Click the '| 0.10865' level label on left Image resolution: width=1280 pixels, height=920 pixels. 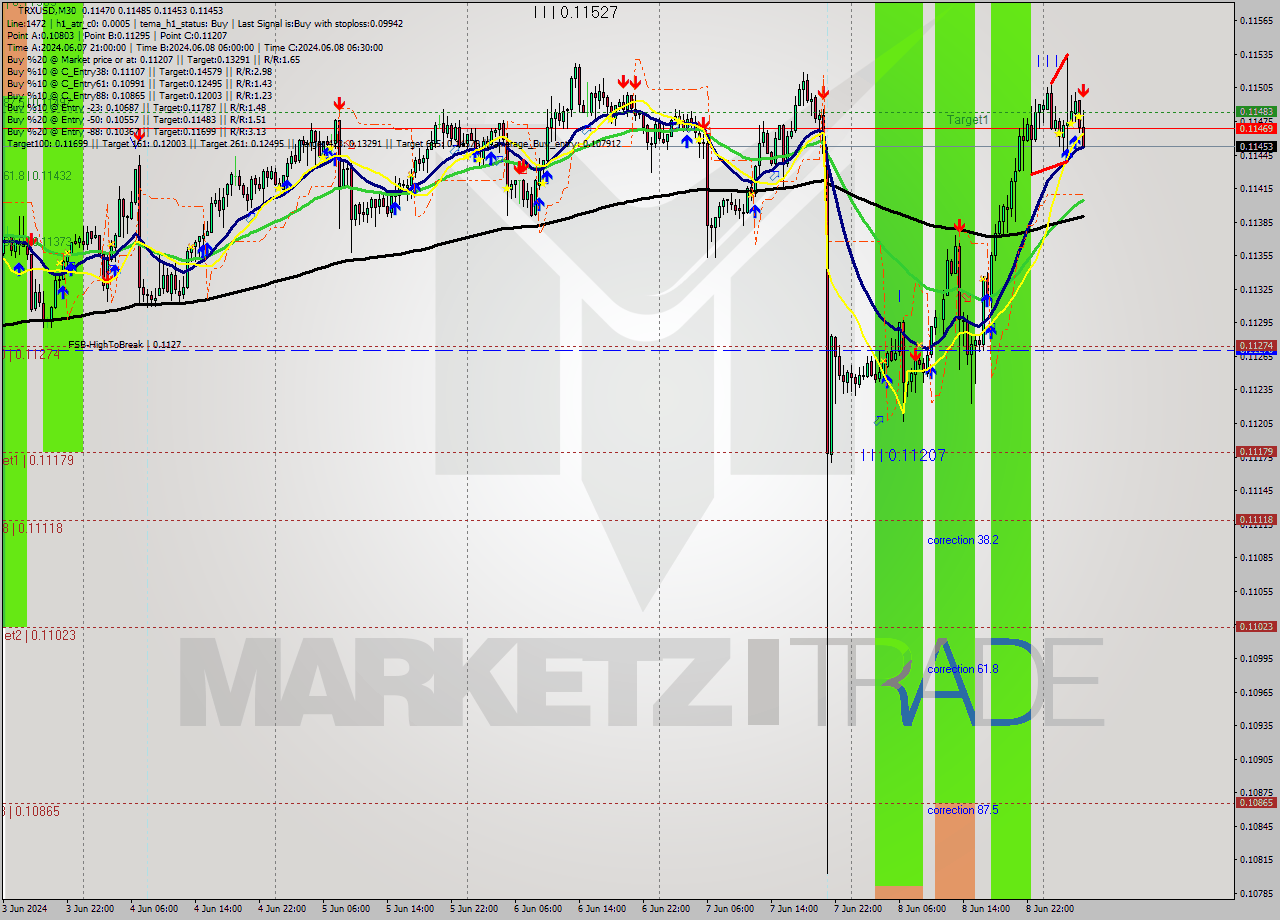click(31, 811)
